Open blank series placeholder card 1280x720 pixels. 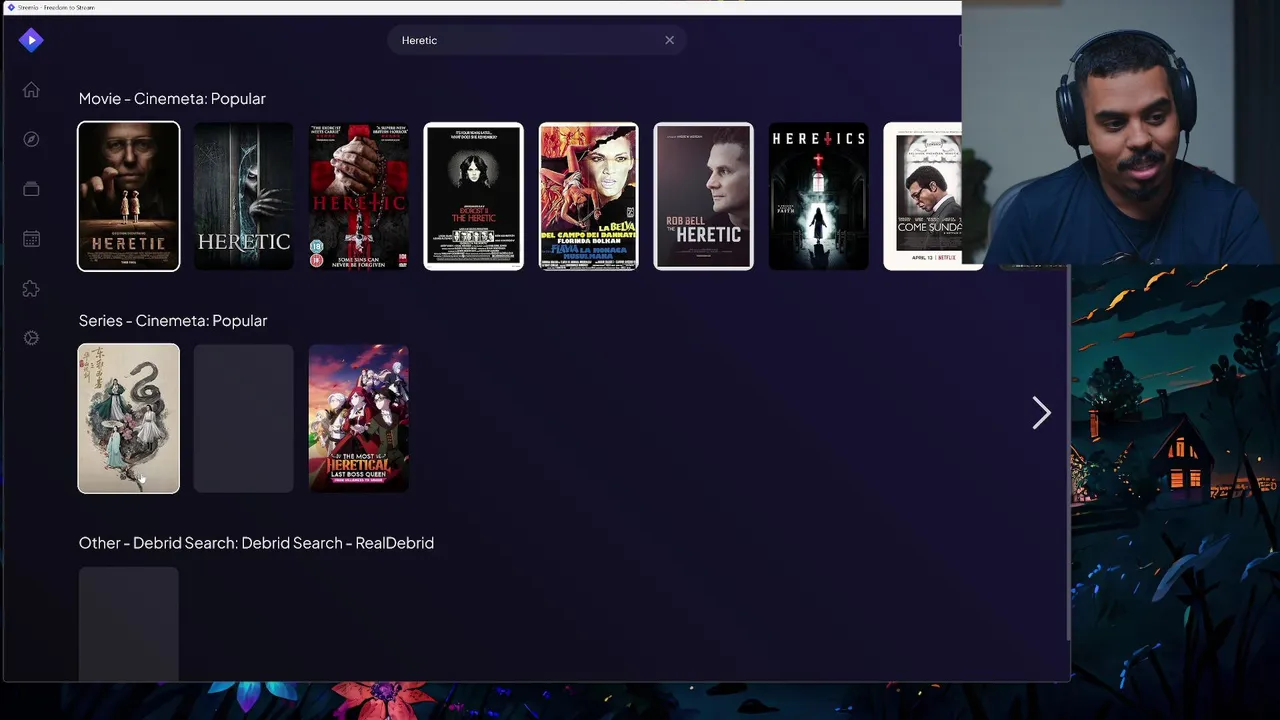(x=244, y=418)
